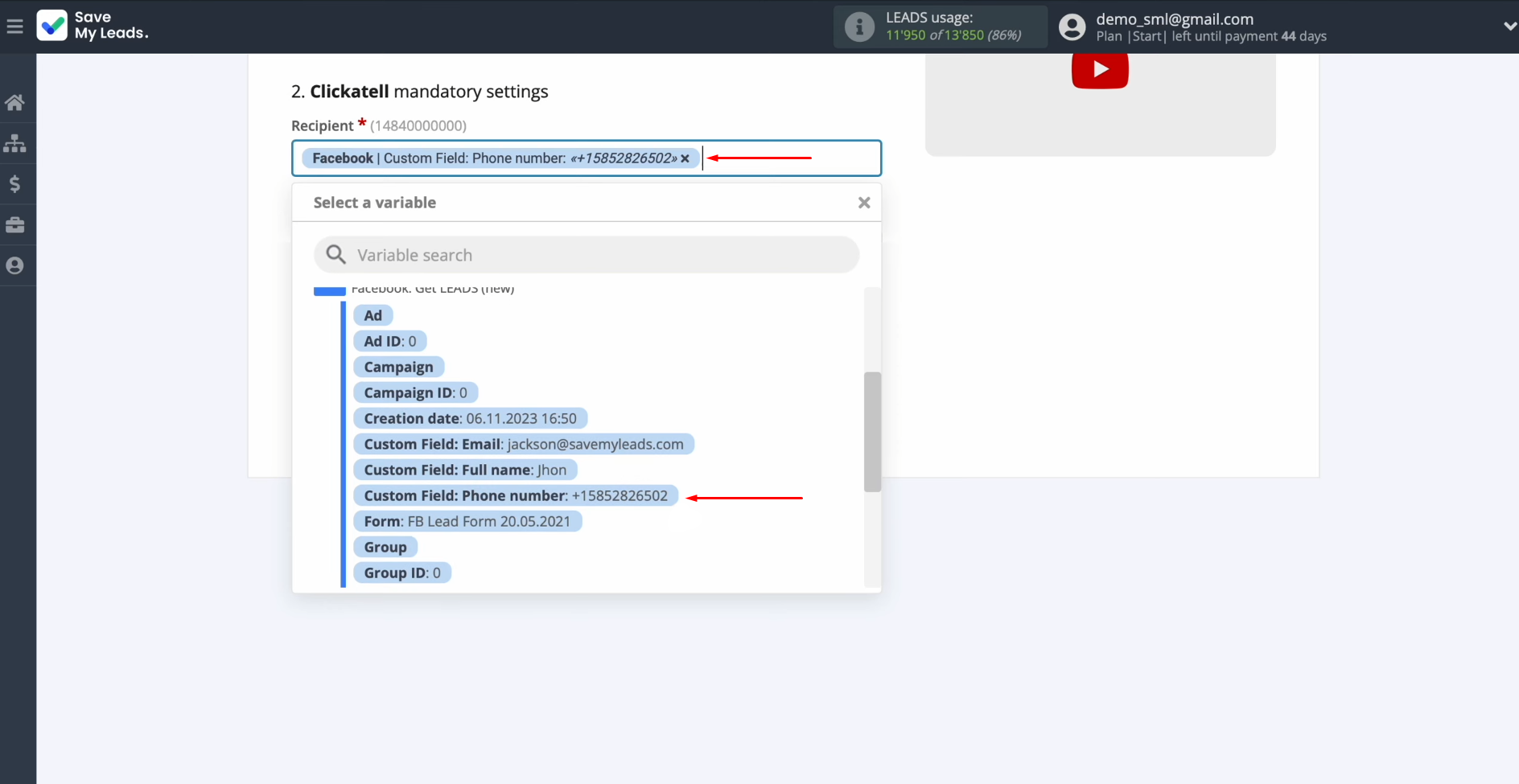1519x784 pixels.
Task: Select Custom Field: Email variable
Action: (x=524, y=444)
